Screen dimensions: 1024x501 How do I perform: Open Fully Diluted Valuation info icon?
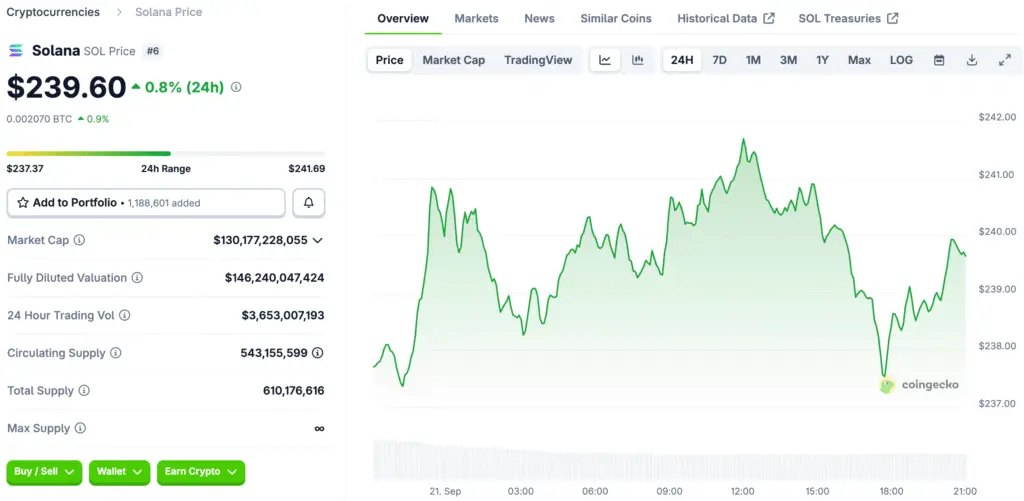pyautogui.click(x=137, y=278)
